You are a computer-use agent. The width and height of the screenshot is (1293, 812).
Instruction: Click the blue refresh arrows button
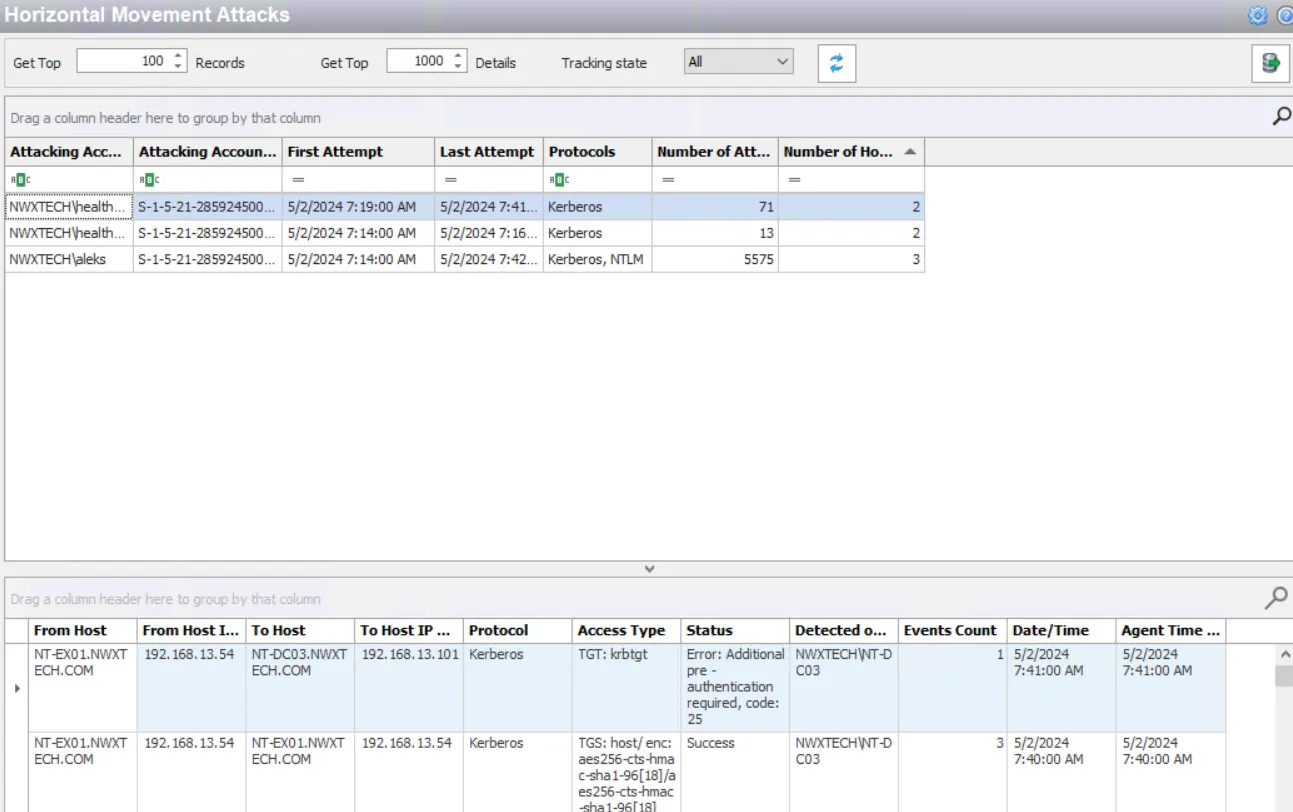tap(837, 63)
